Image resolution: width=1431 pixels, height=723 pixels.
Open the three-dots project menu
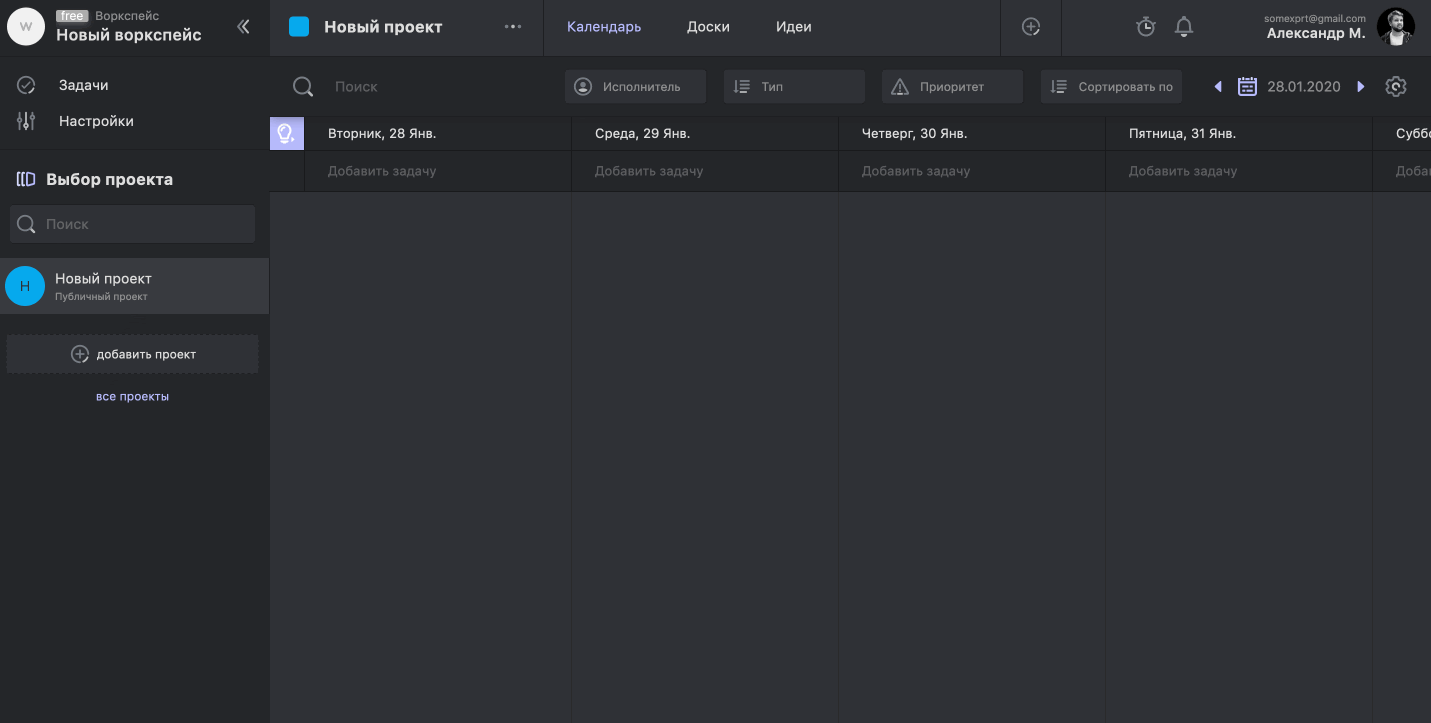click(513, 27)
